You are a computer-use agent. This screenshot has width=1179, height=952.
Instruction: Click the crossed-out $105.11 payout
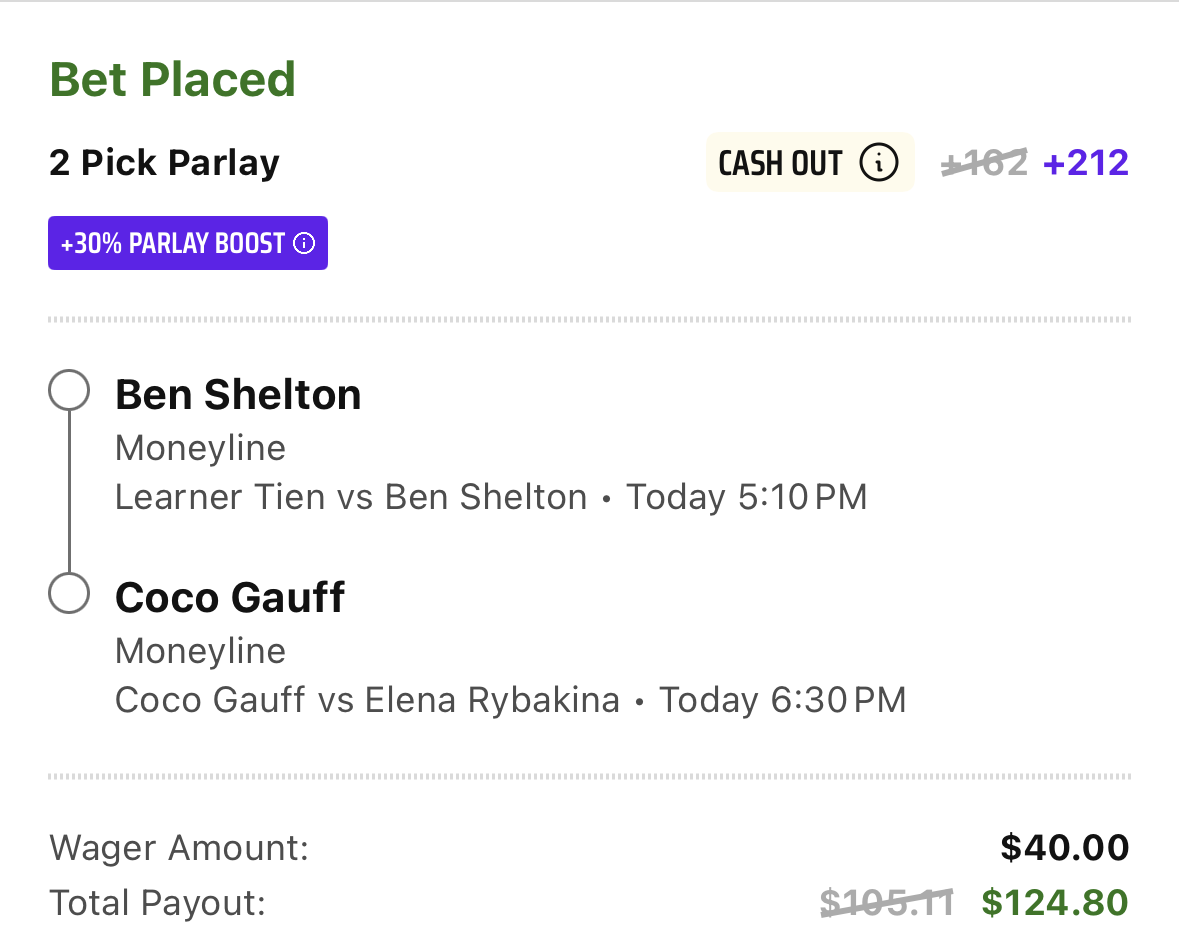[x=887, y=902]
